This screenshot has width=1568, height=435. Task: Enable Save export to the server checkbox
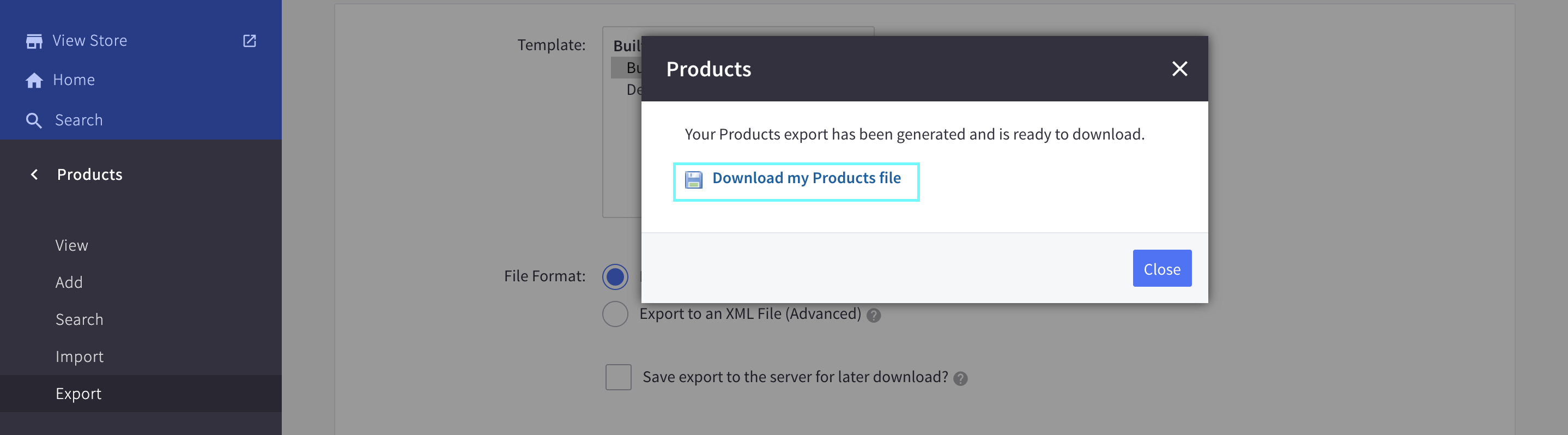click(x=618, y=377)
